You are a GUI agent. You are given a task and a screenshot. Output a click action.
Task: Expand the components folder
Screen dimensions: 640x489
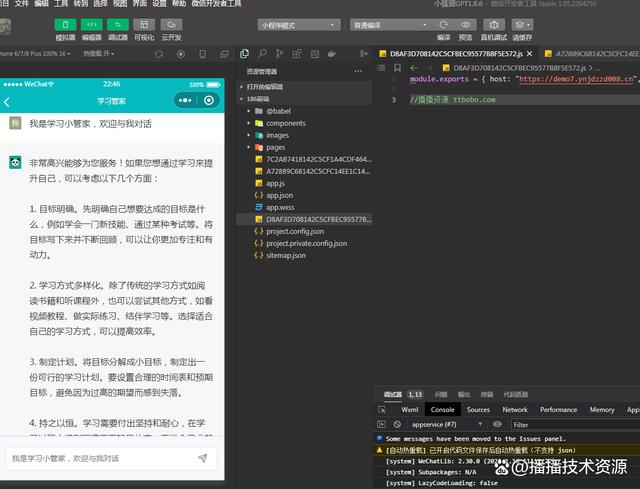[x=304, y=123]
